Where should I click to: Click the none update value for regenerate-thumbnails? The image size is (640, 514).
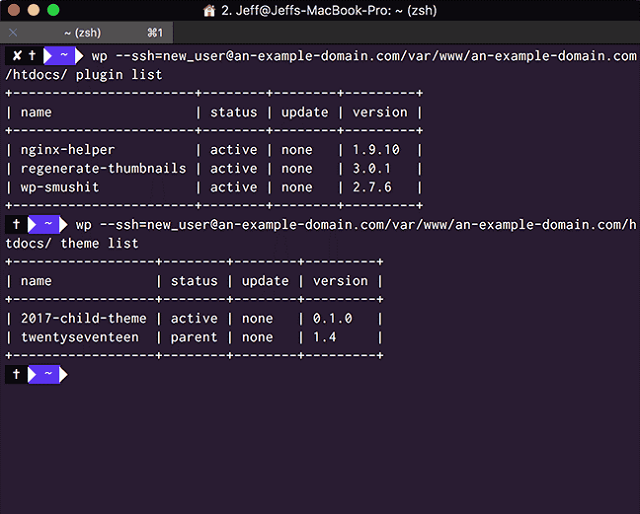click(297, 169)
